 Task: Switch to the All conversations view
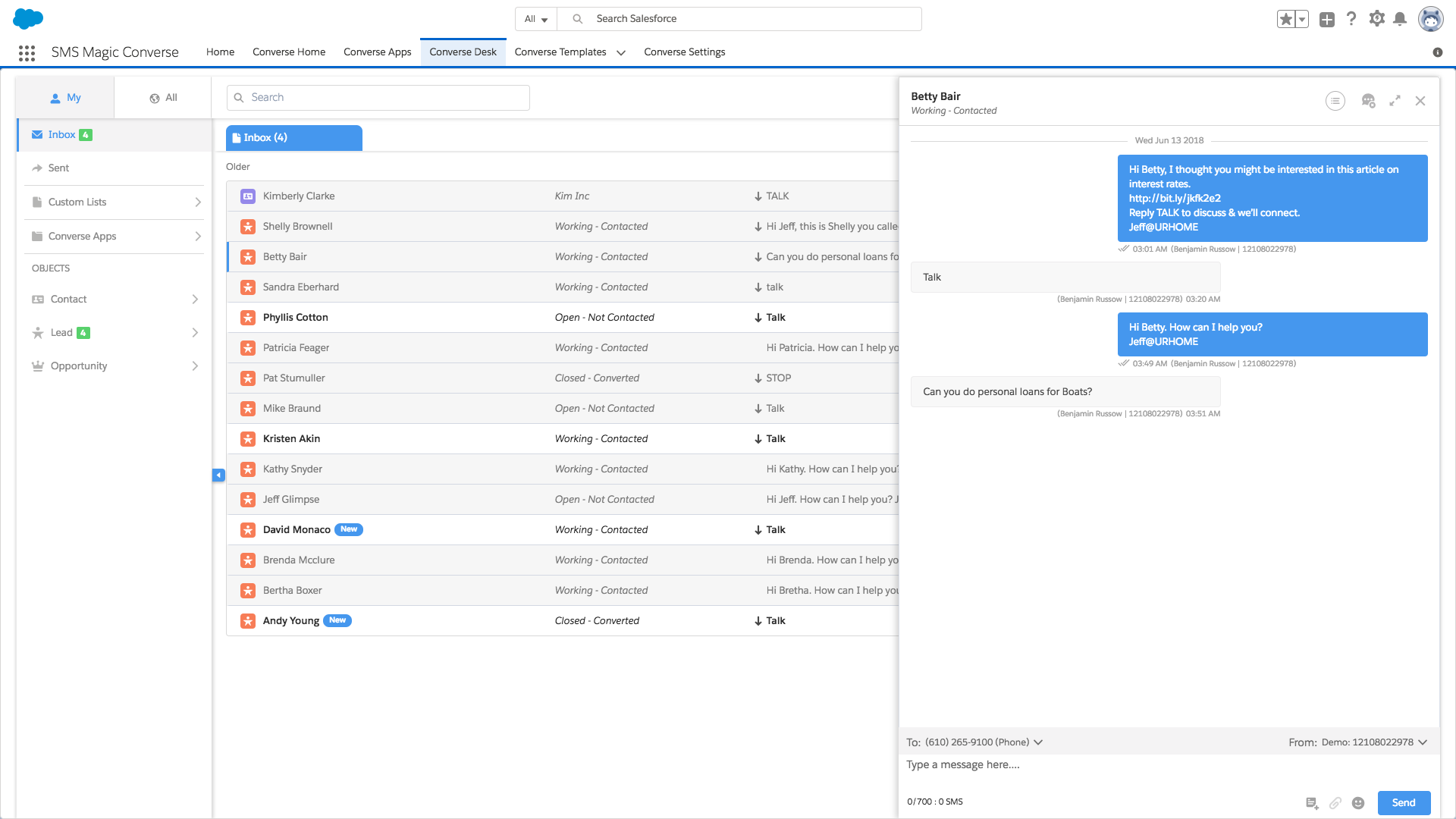coord(163,98)
